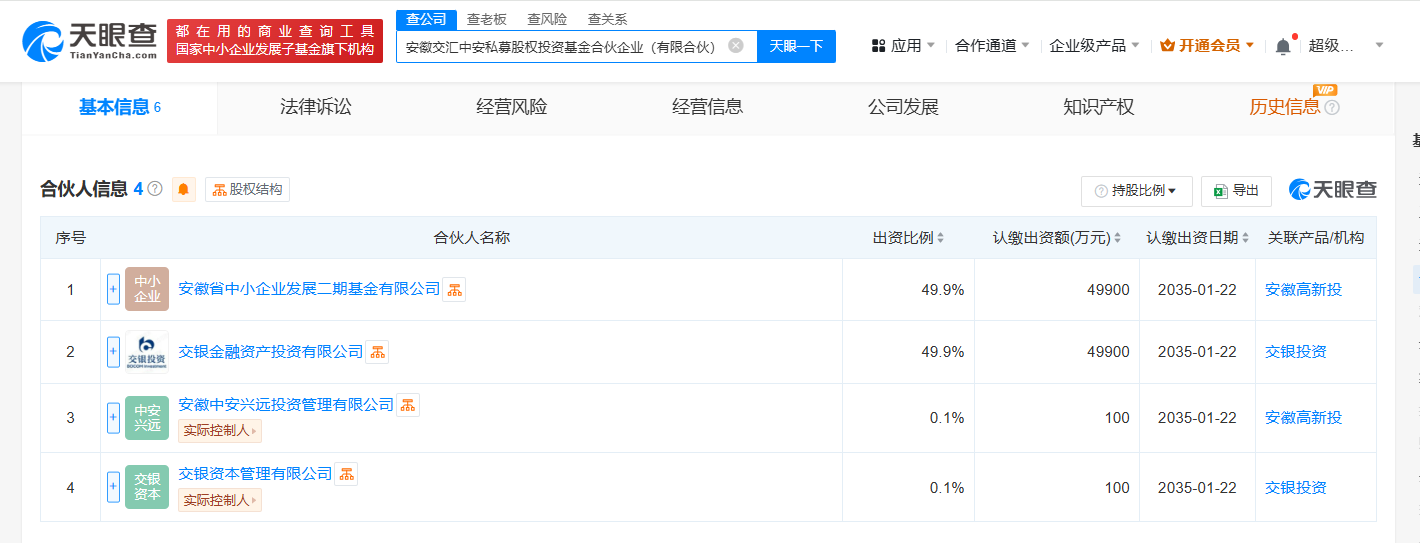Expand 交银金融资产投资 row plus toggle

pos(113,352)
